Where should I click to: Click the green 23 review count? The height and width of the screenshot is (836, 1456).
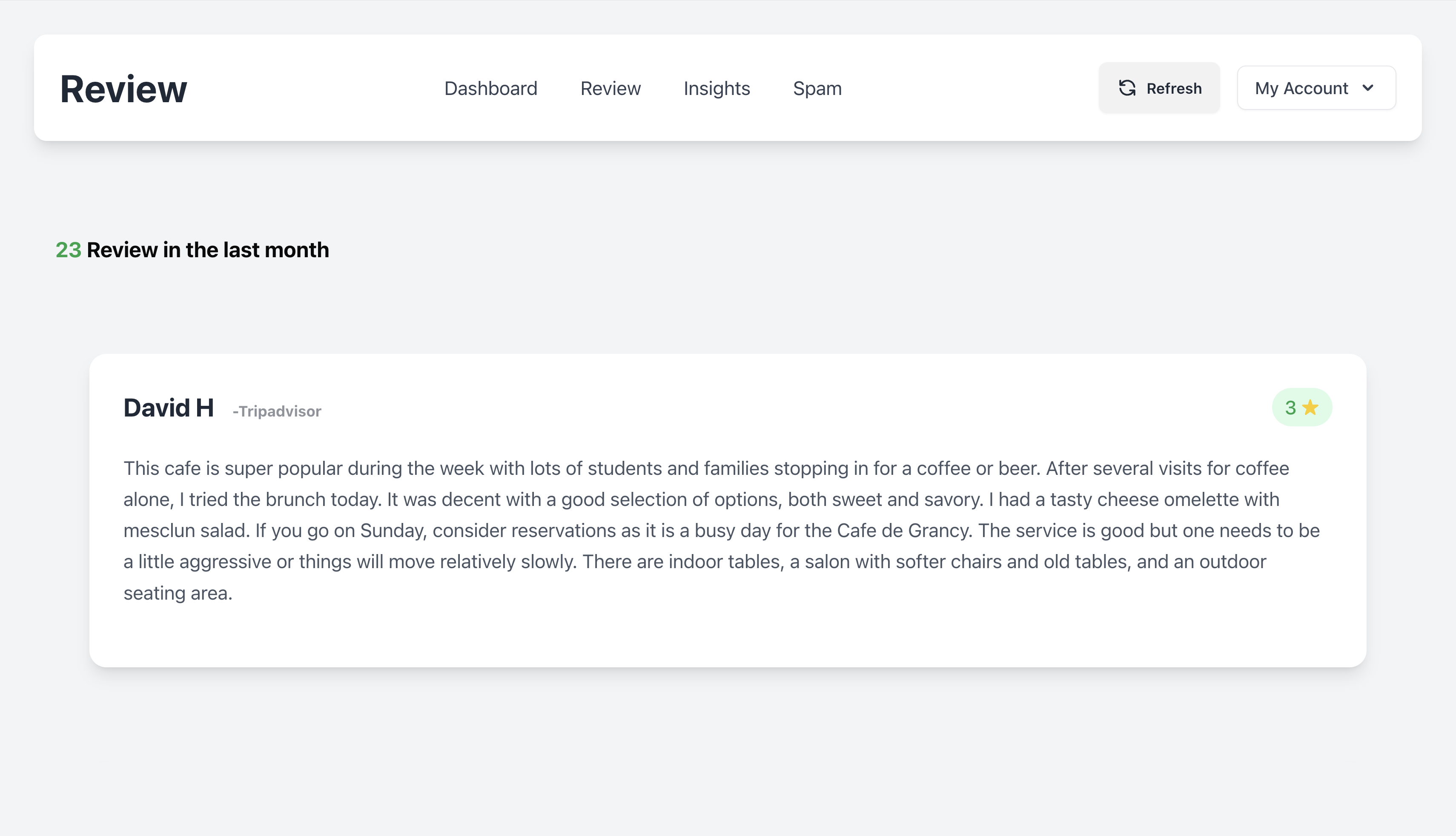pos(68,250)
